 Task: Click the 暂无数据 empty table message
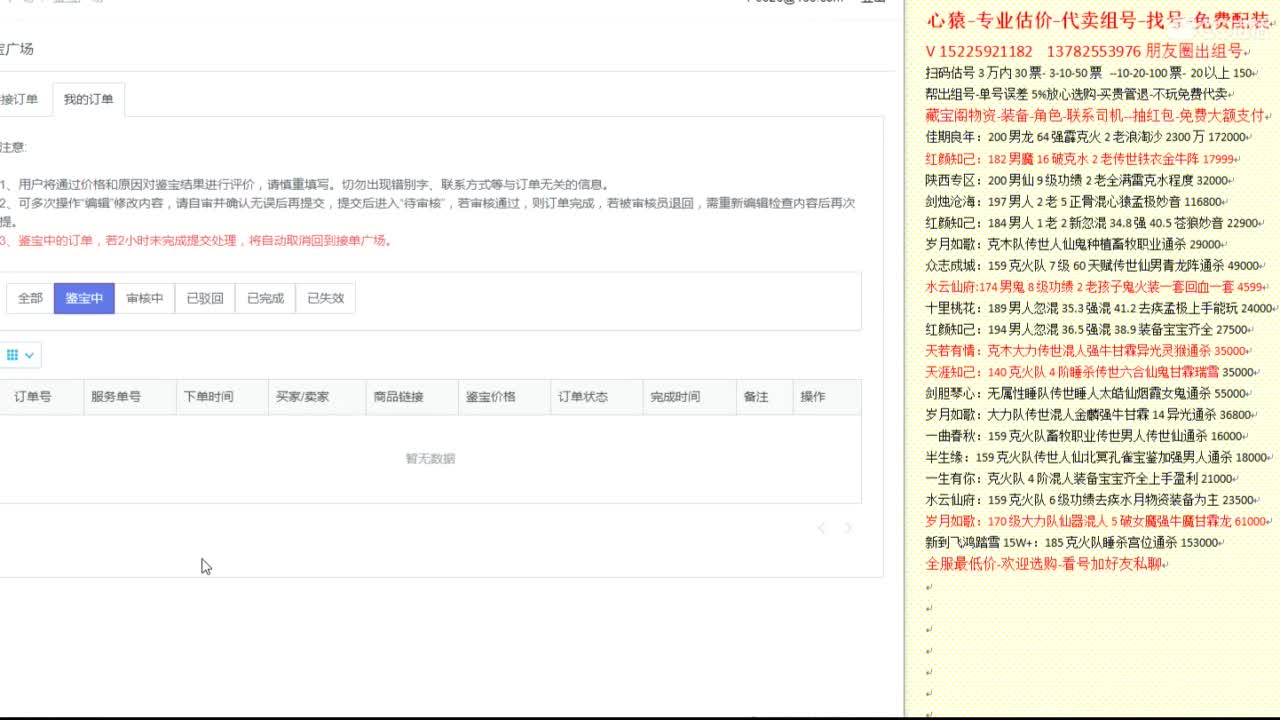[430, 459]
